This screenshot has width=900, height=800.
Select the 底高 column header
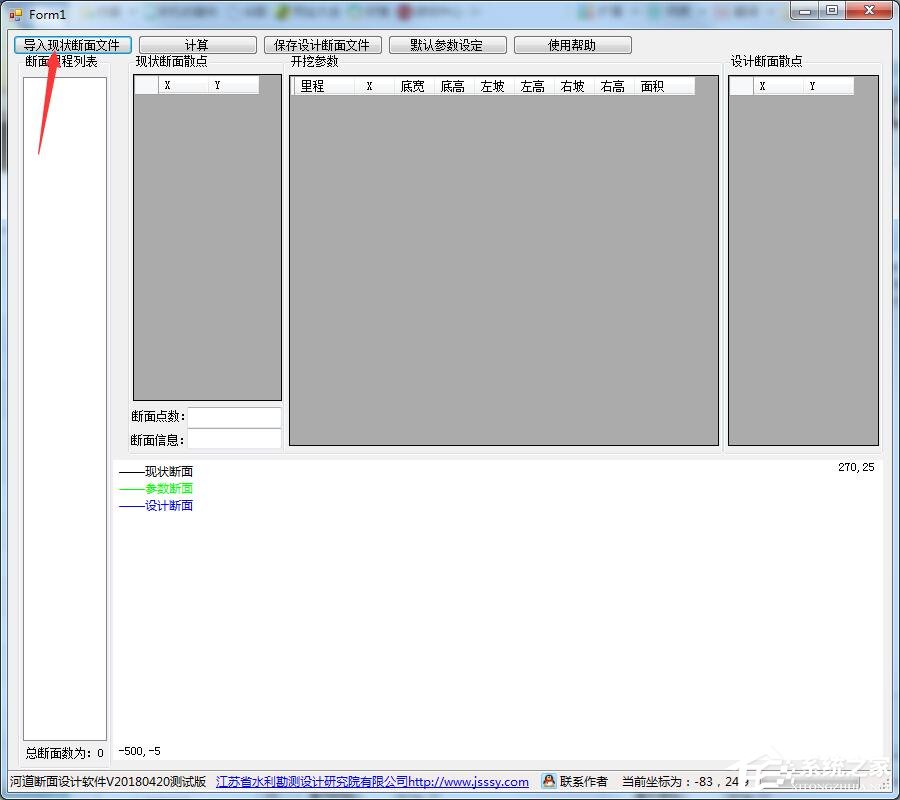click(x=454, y=86)
